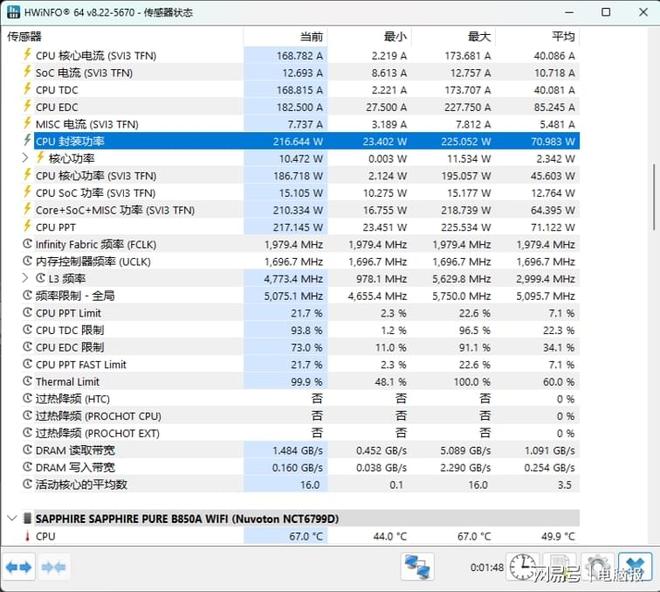The height and width of the screenshot is (592, 660).
Task: Click the clock reset-timer icon
Action: 522,567
